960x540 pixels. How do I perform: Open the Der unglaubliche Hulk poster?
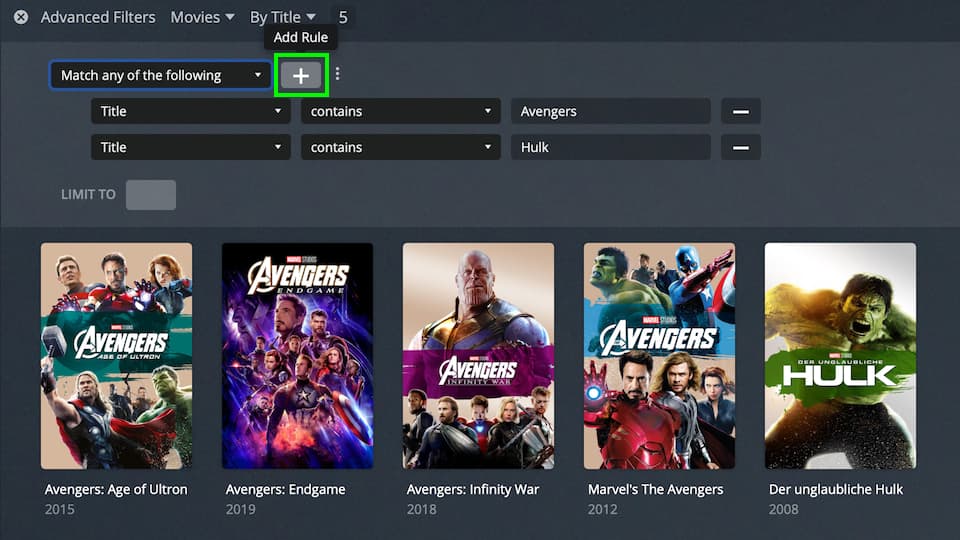(x=841, y=356)
